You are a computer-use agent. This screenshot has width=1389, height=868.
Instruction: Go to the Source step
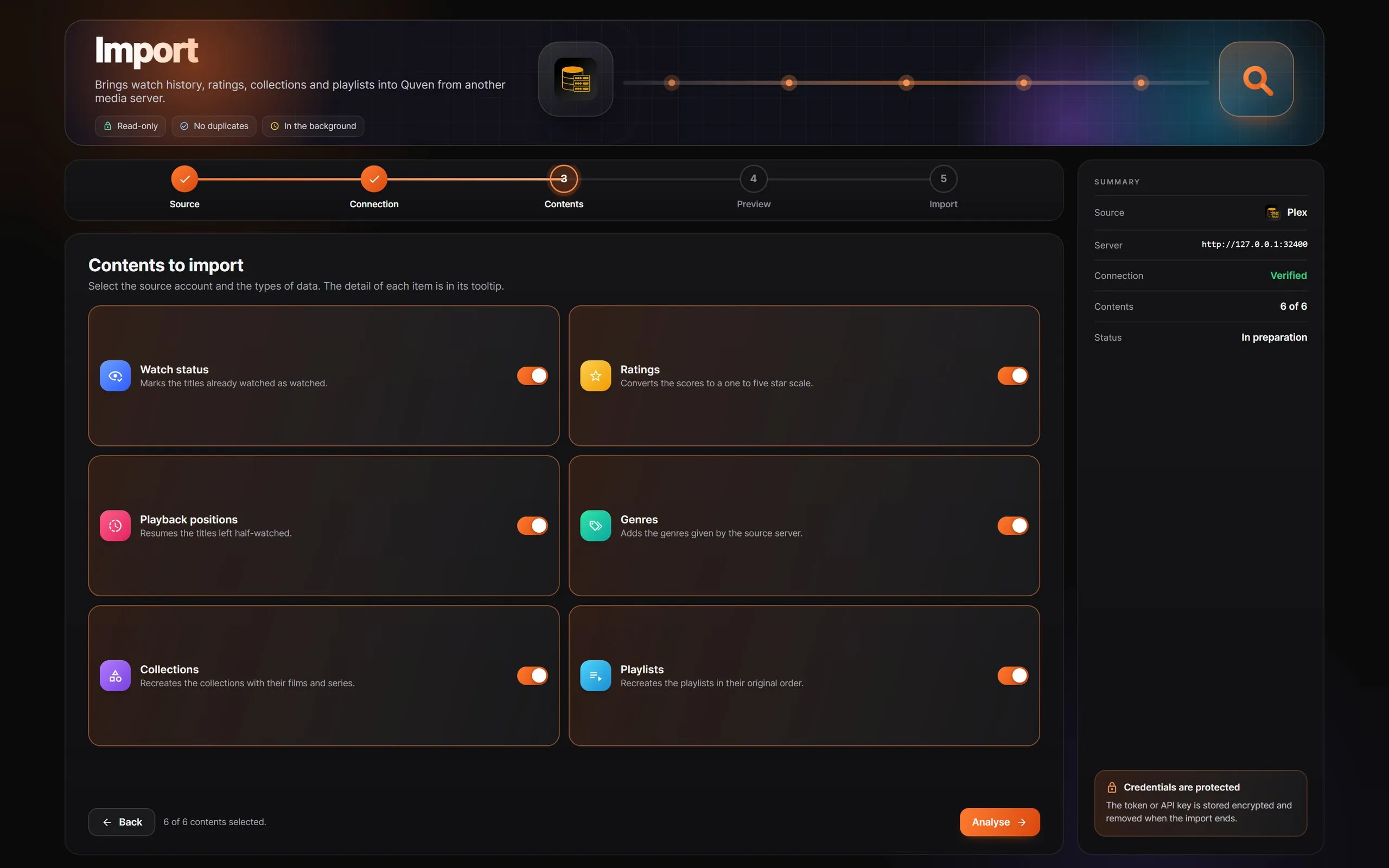(x=184, y=179)
